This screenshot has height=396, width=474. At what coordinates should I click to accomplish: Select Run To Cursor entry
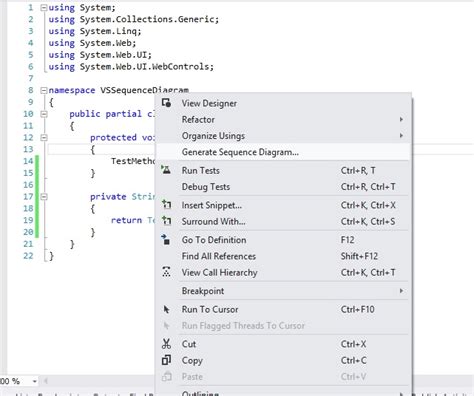[283, 309]
